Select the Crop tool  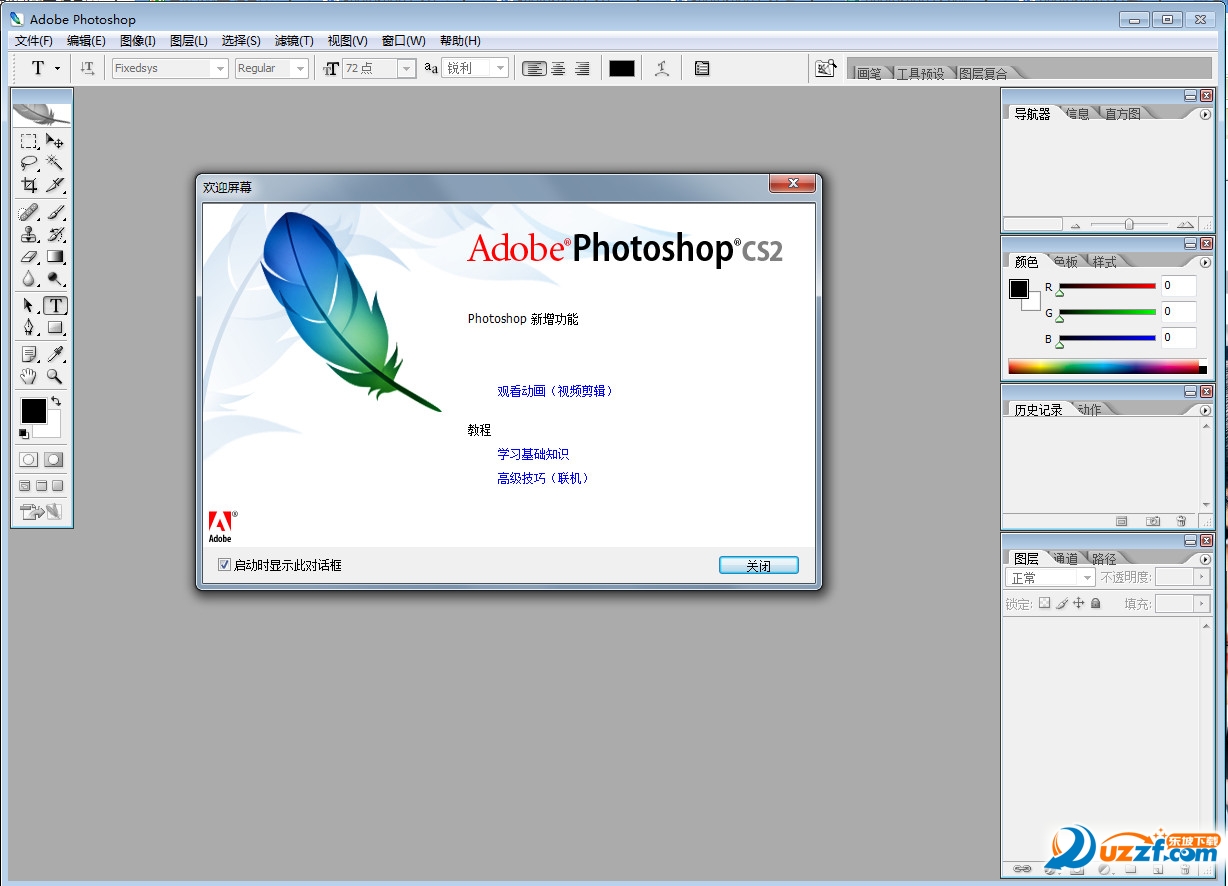coord(29,185)
